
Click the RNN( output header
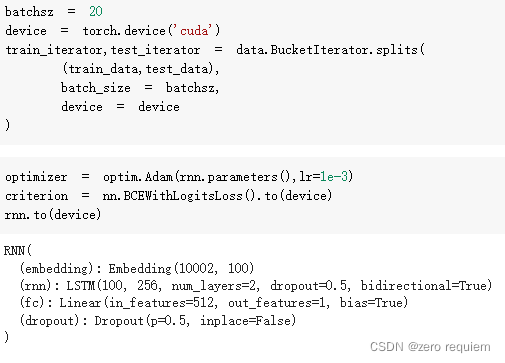pos(18,251)
